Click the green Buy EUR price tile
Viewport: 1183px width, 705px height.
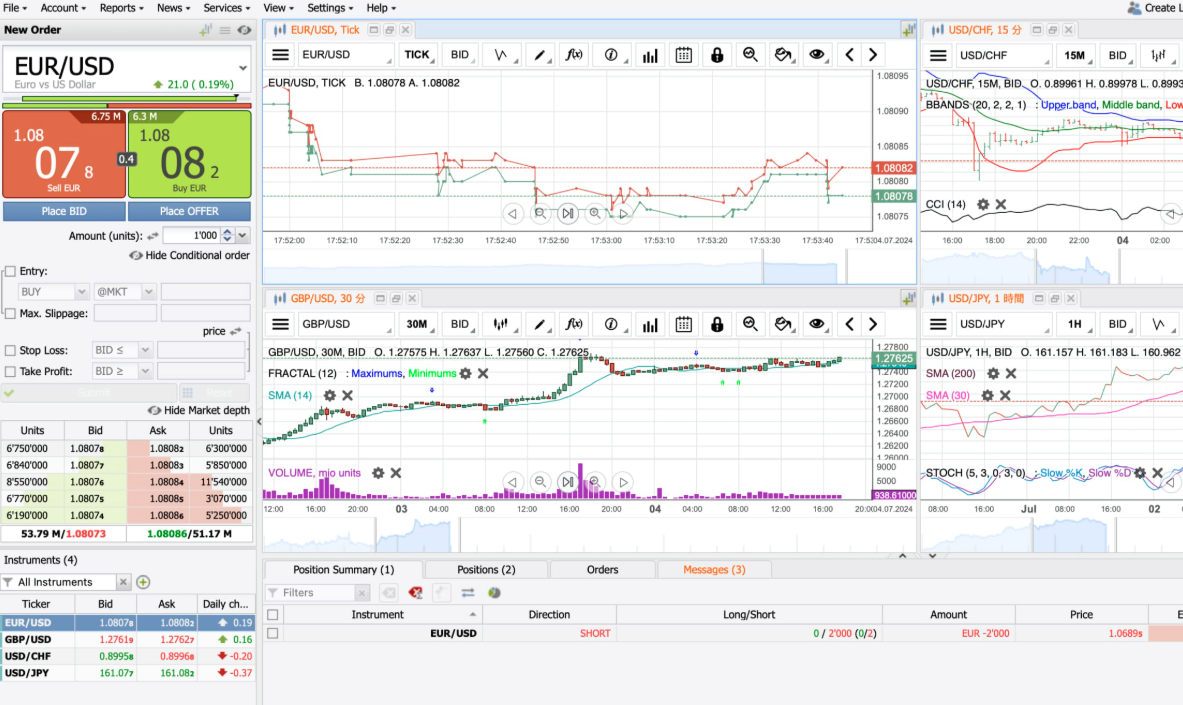click(189, 154)
